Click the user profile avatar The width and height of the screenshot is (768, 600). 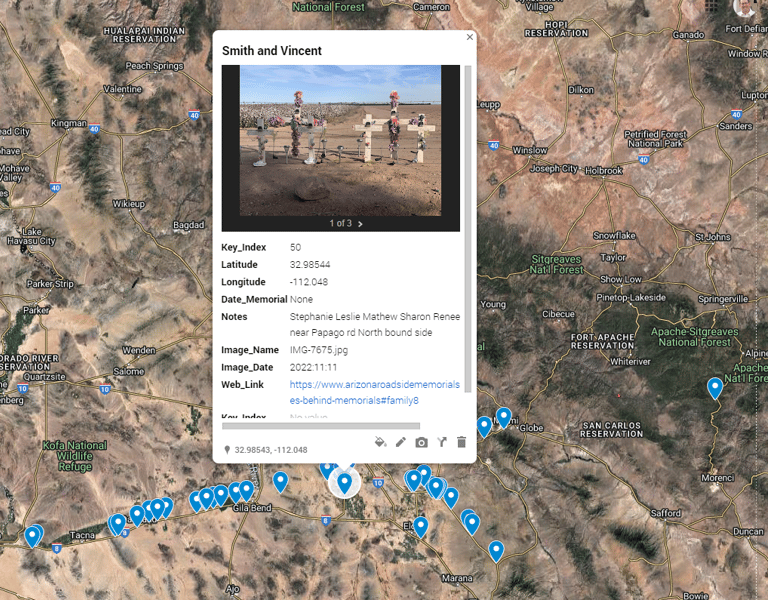click(x=744, y=7)
